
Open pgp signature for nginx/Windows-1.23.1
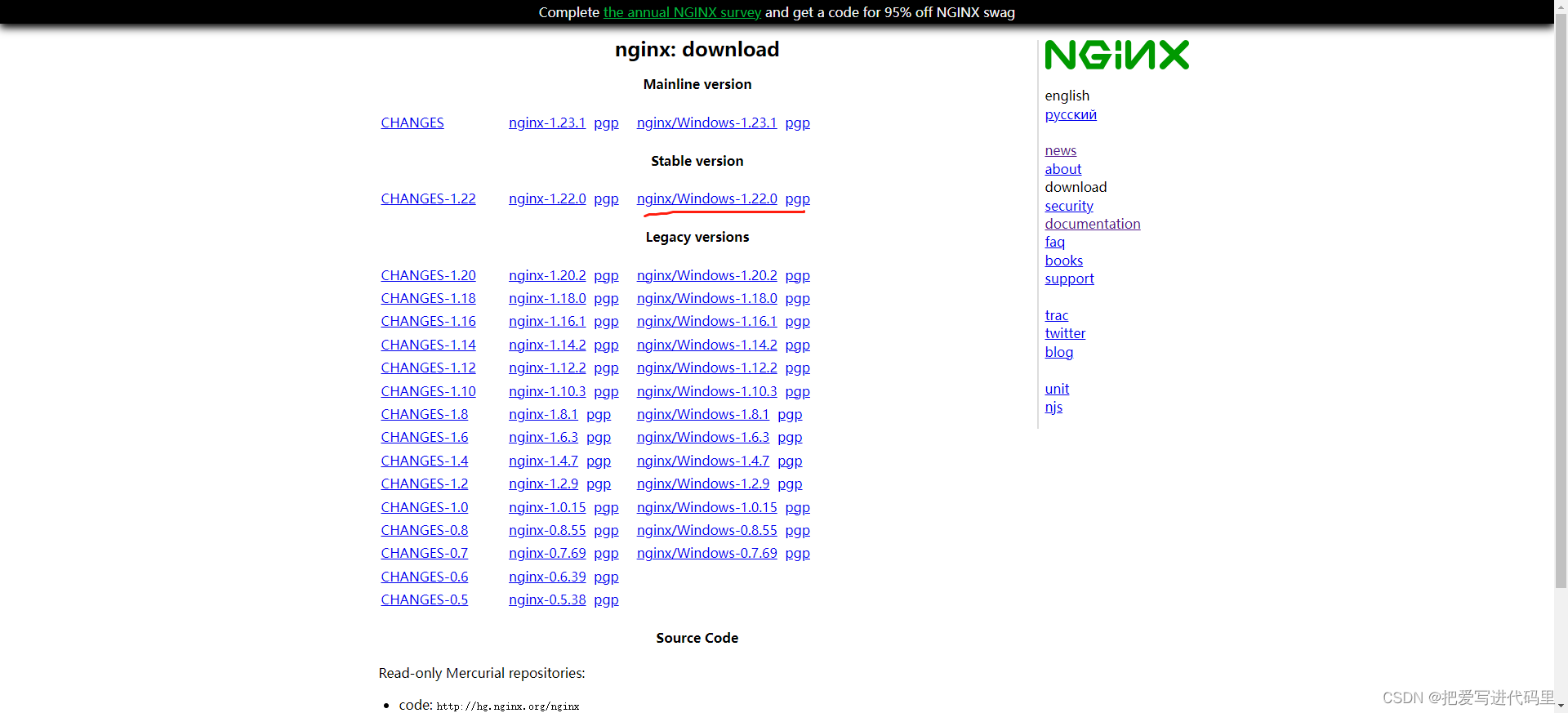798,123
